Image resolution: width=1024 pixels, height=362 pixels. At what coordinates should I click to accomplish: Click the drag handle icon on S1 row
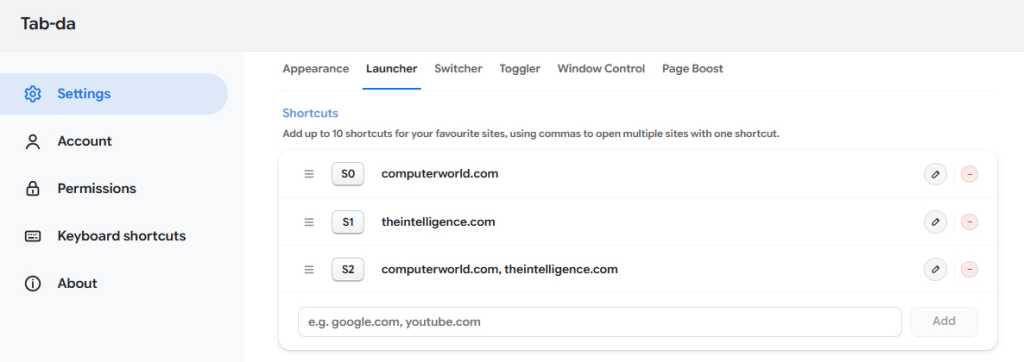click(310, 222)
